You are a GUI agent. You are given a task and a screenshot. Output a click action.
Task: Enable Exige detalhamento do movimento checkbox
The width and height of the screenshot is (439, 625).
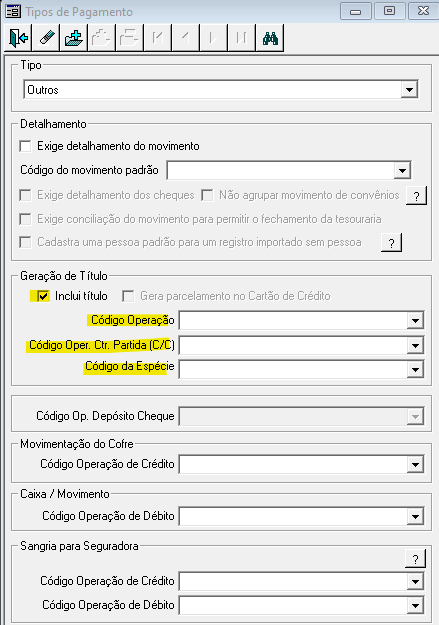(25, 146)
